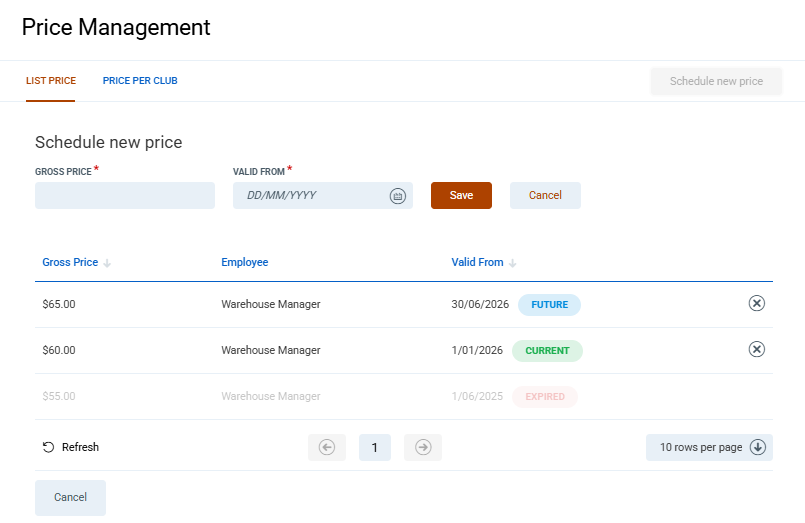
Task: Click the Valid From date field
Action: pyautogui.click(x=310, y=196)
